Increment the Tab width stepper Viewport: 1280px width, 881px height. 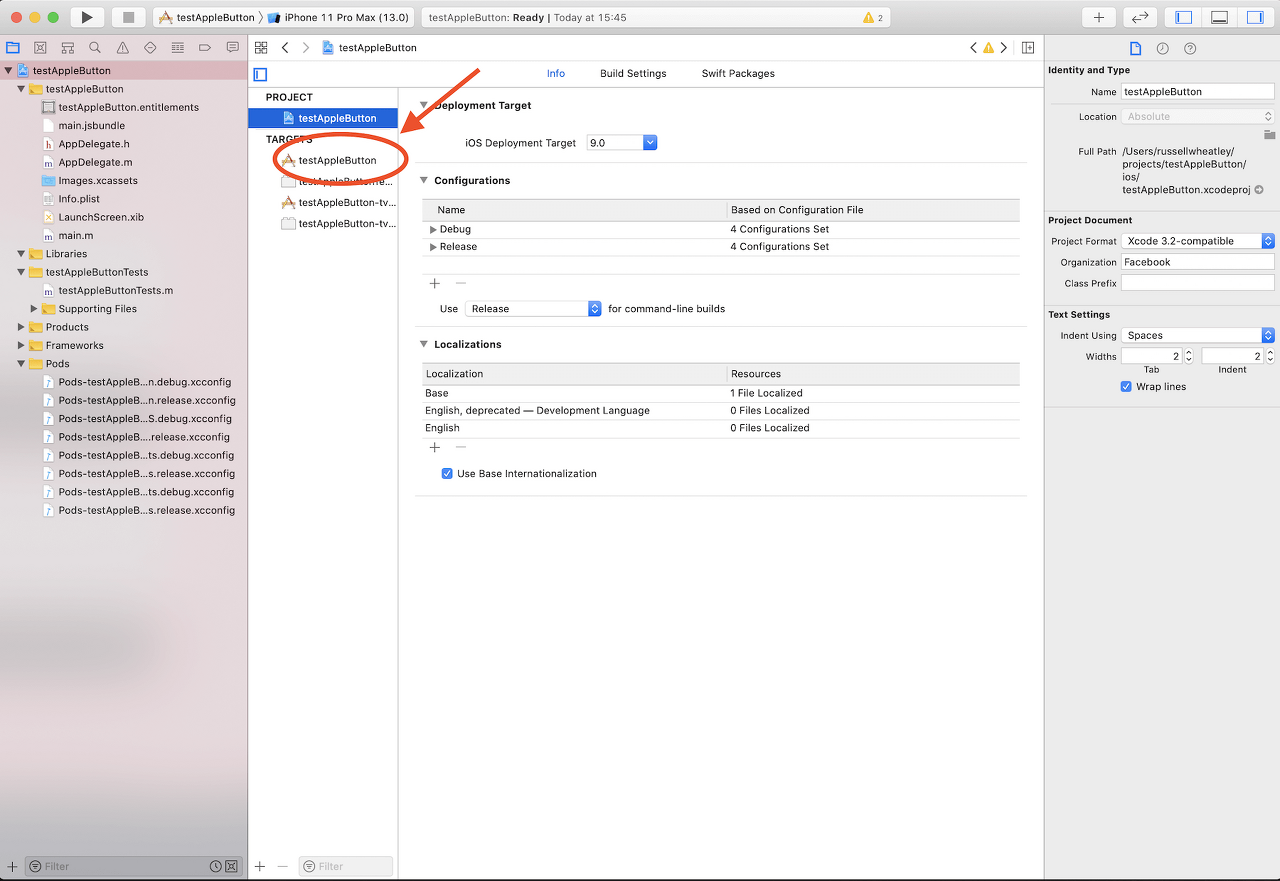click(1188, 352)
